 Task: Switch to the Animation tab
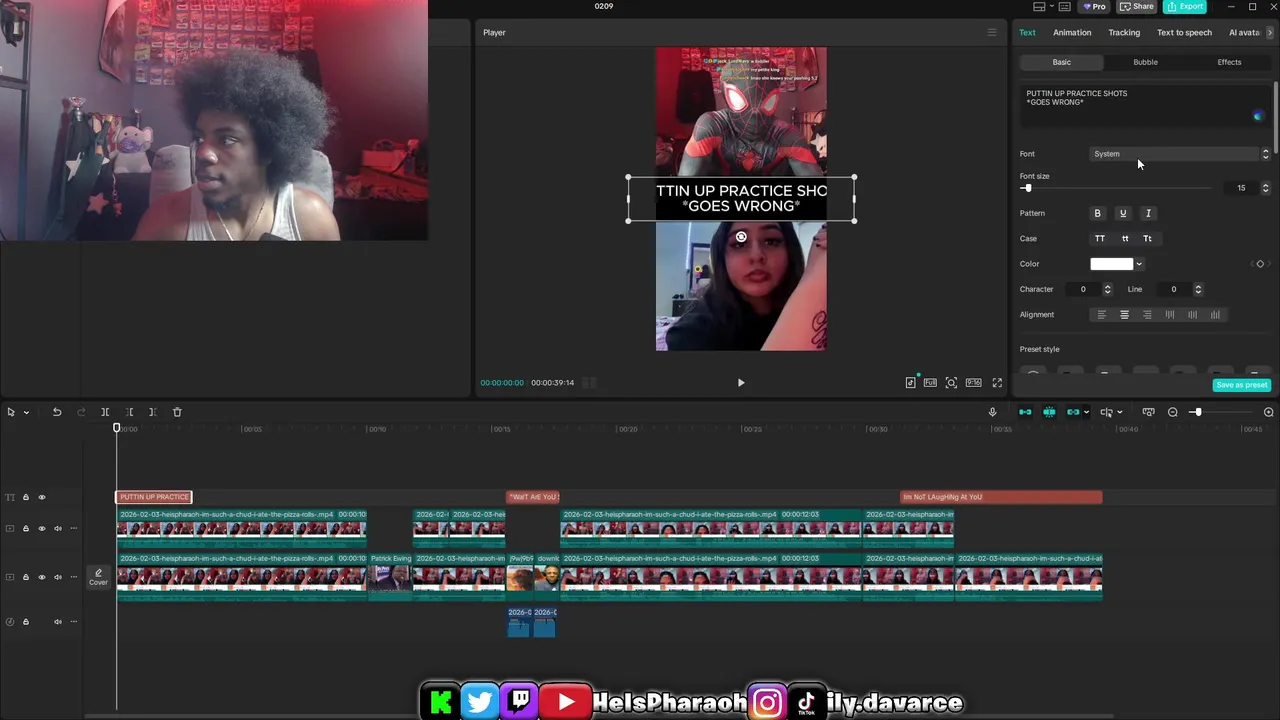(1072, 32)
